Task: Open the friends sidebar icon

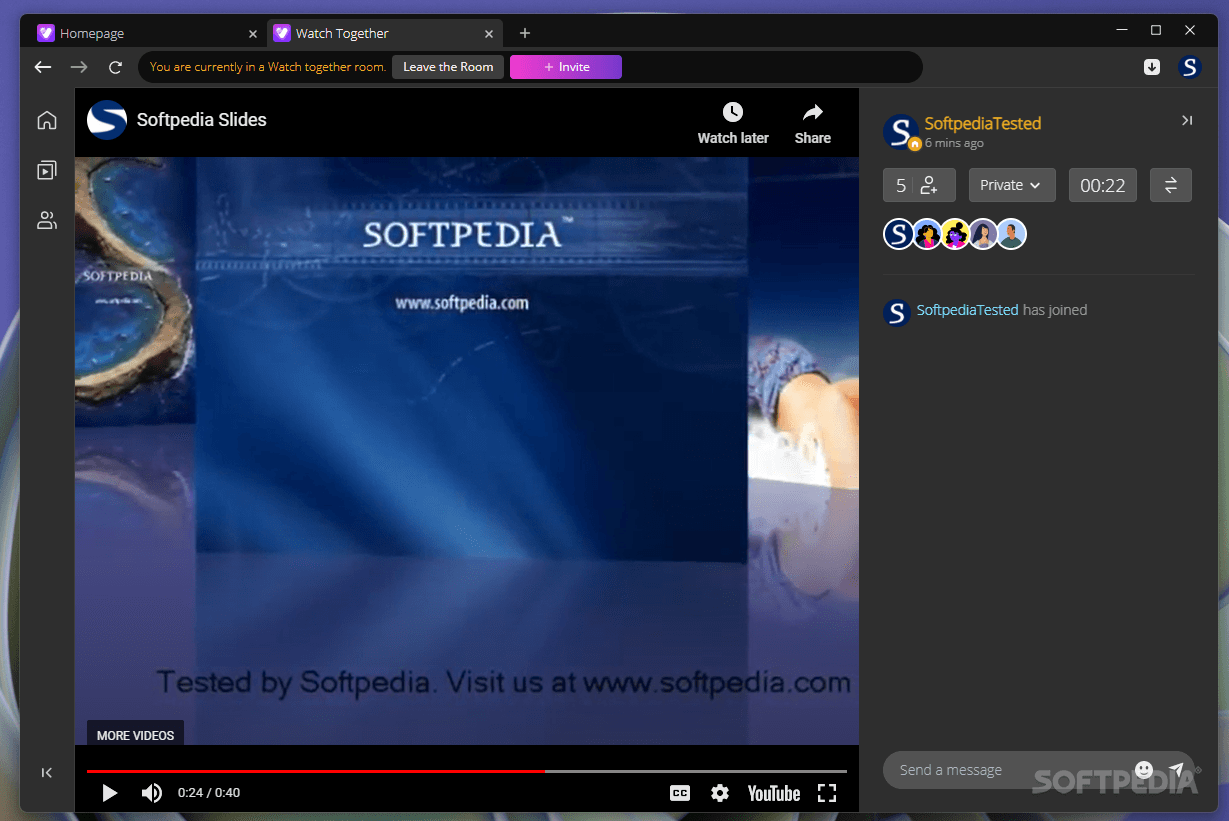Action: click(47, 221)
